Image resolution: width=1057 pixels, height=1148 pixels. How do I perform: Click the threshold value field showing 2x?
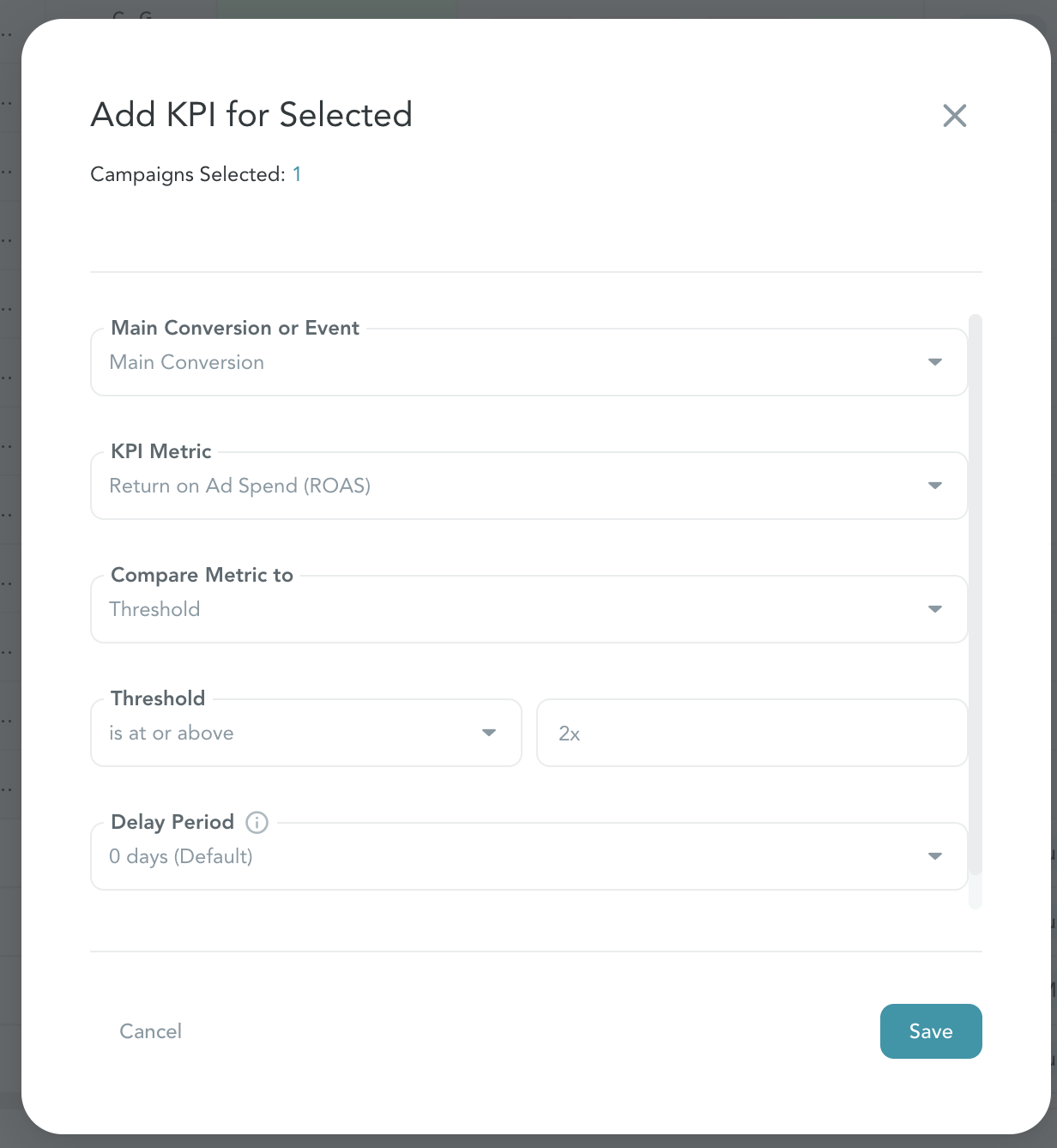[752, 733]
